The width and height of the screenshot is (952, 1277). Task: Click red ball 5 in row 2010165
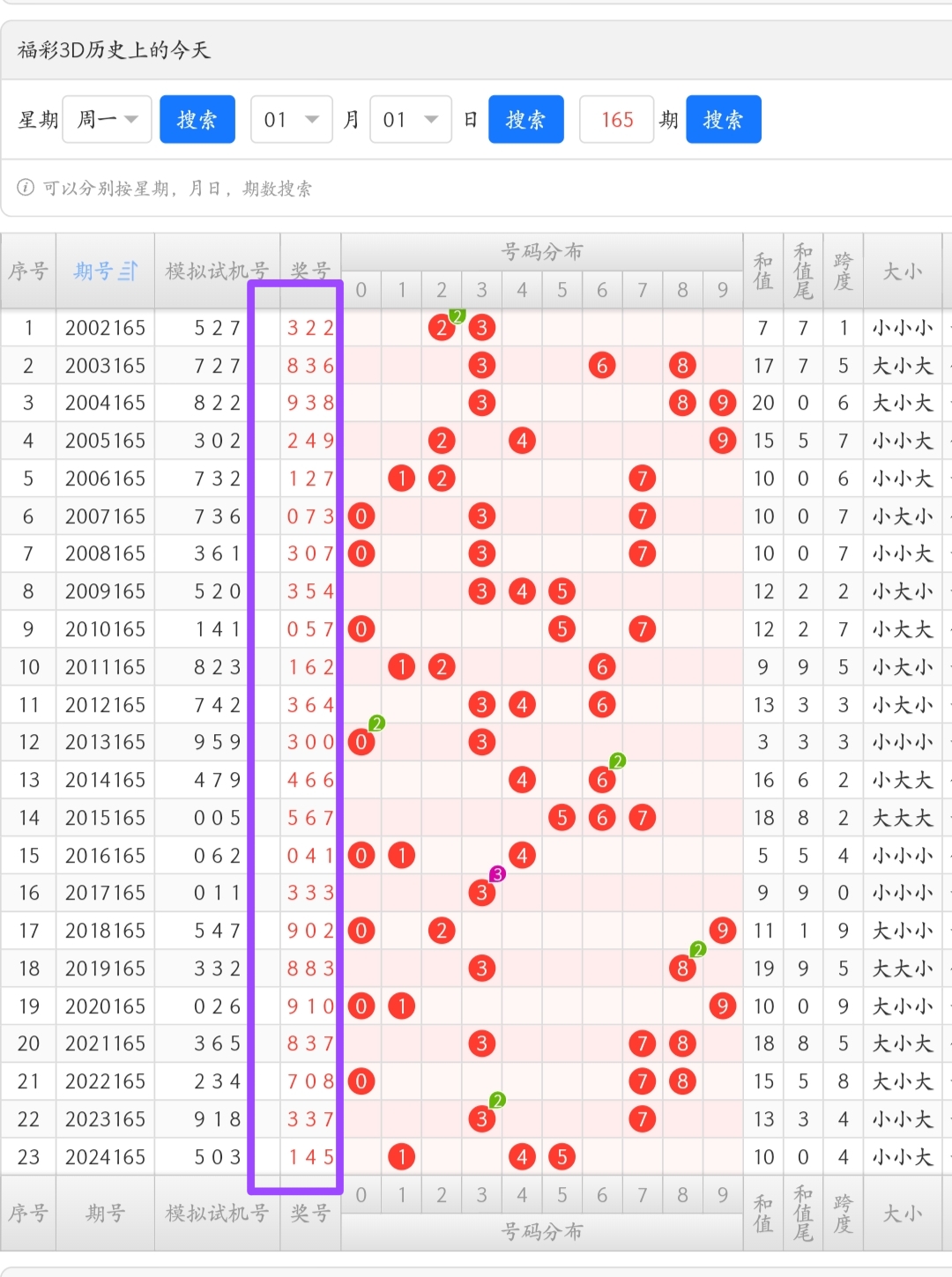point(562,629)
